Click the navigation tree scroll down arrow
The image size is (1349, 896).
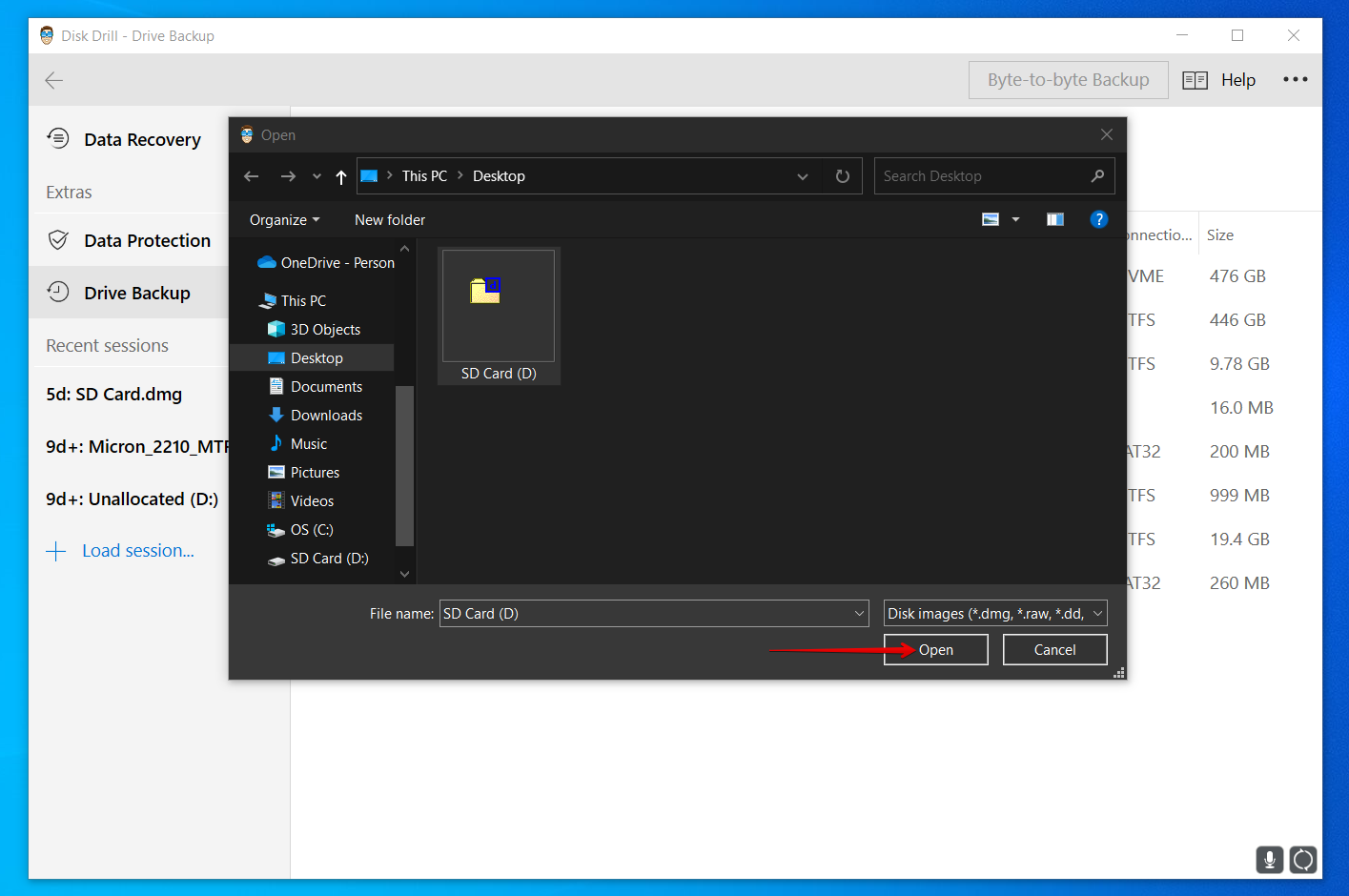404,574
